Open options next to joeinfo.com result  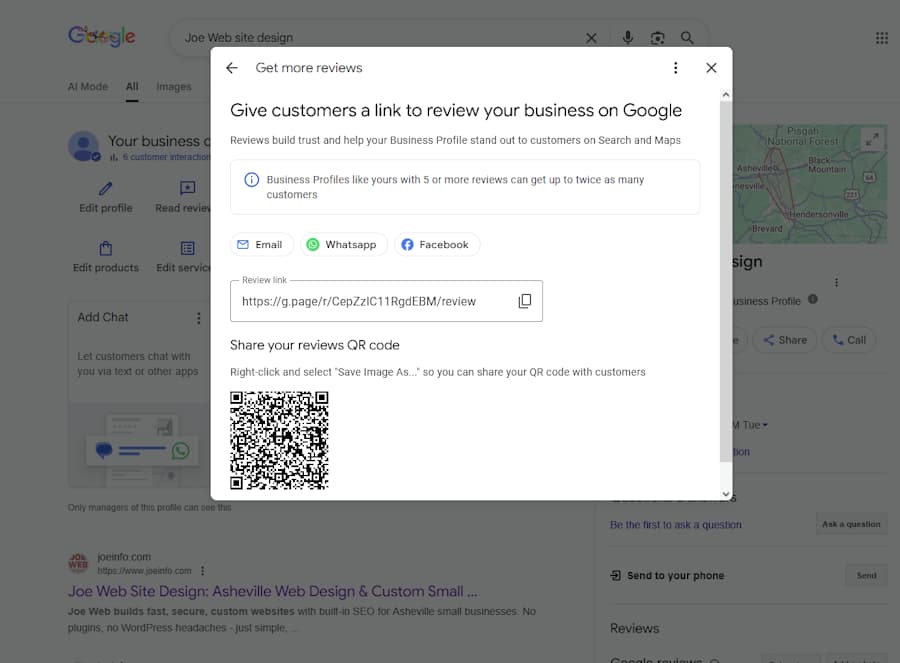(203, 571)
